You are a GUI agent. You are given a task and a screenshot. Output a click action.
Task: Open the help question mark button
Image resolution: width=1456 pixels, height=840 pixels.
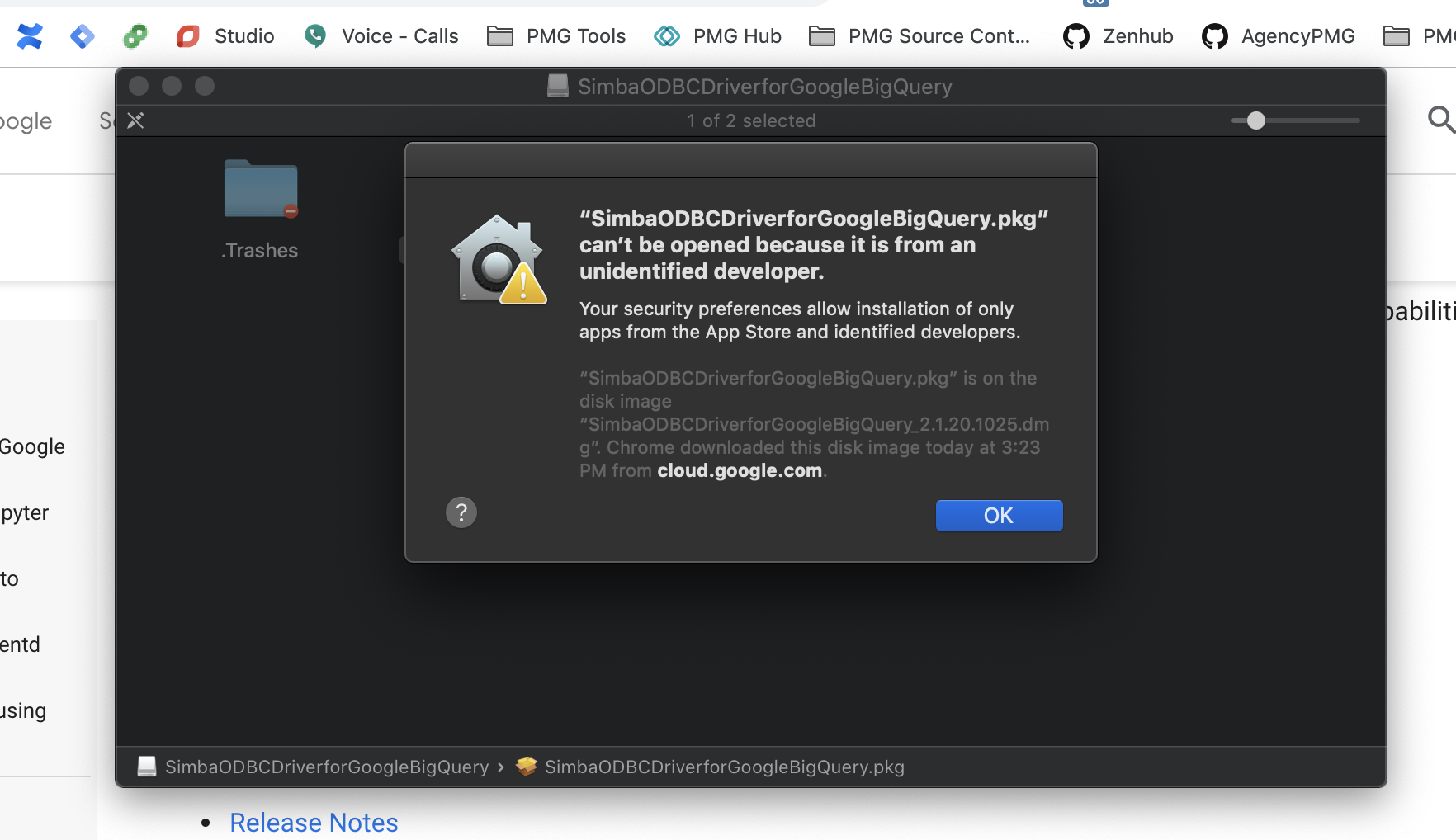click(x=461, y=512)
